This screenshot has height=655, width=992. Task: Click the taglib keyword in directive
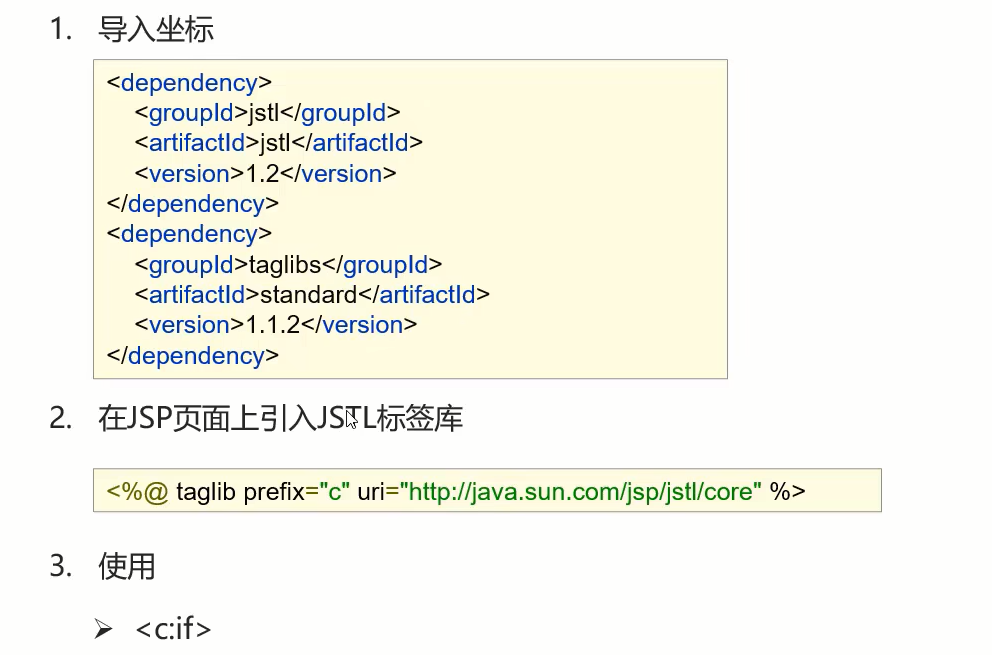click(x=206, y=492)
